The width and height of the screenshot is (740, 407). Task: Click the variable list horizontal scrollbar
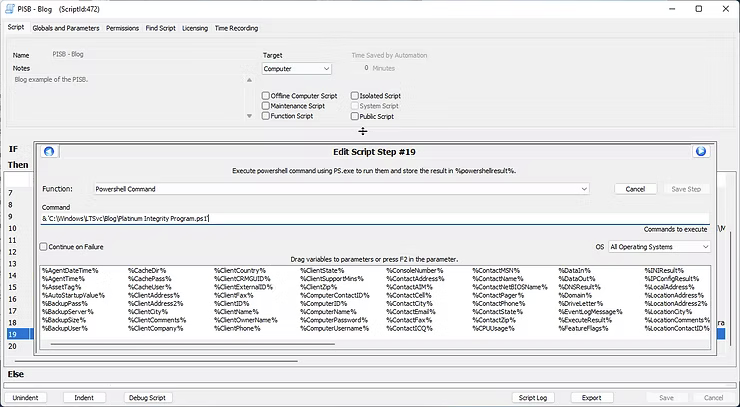[193, 344]
